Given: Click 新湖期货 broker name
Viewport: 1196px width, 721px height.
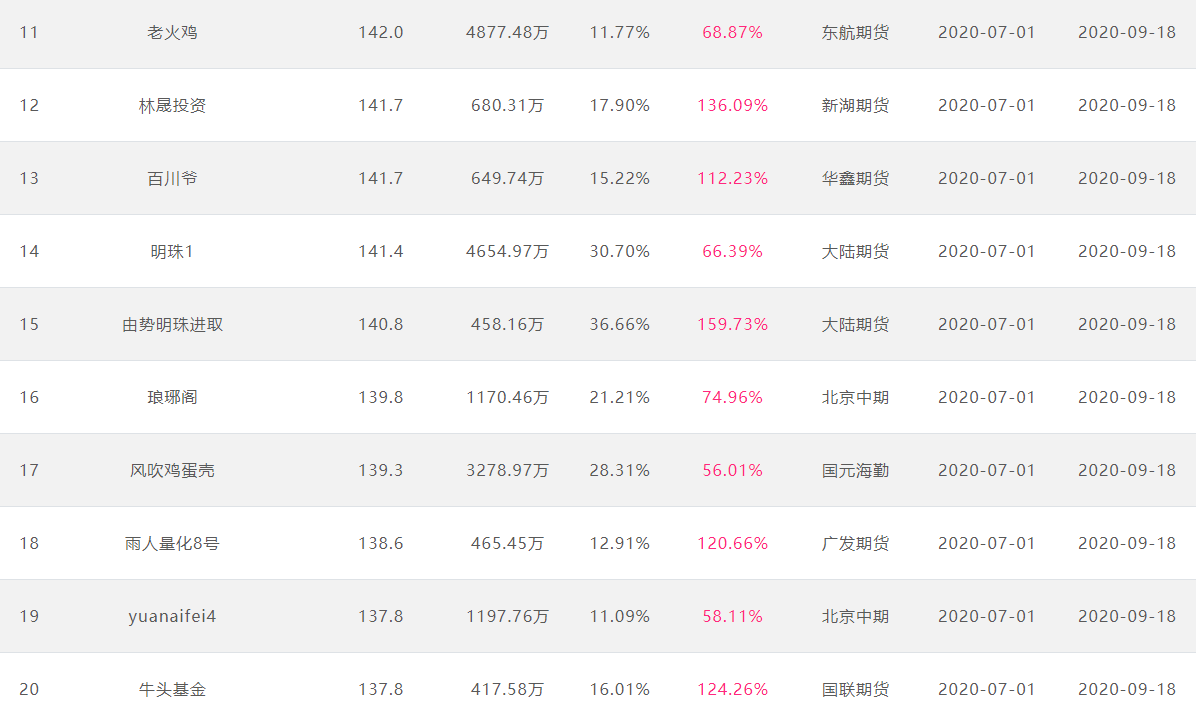Looking at the screenshot, I should tap(855, 106).
